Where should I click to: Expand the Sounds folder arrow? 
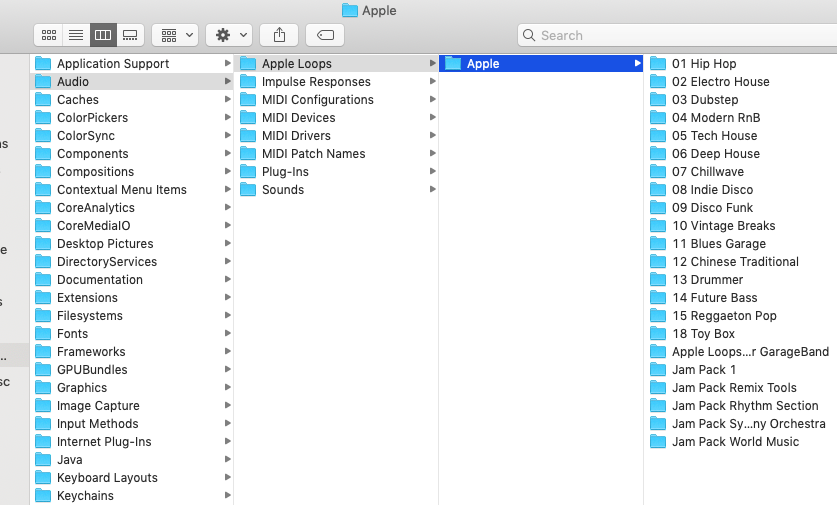433,189
